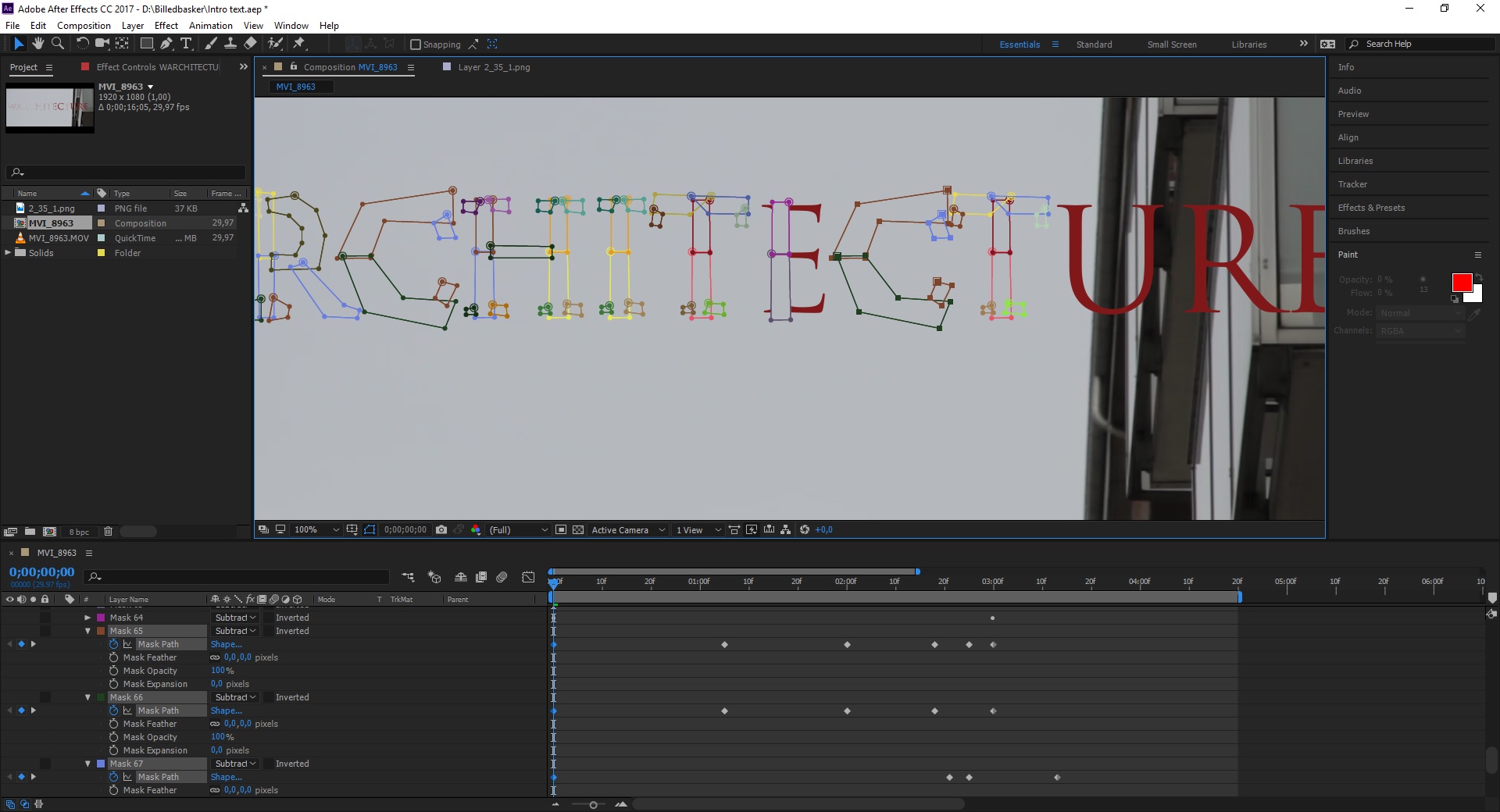Open the Window menu
The image size is (1500, 812).
(x=291, y=26)
